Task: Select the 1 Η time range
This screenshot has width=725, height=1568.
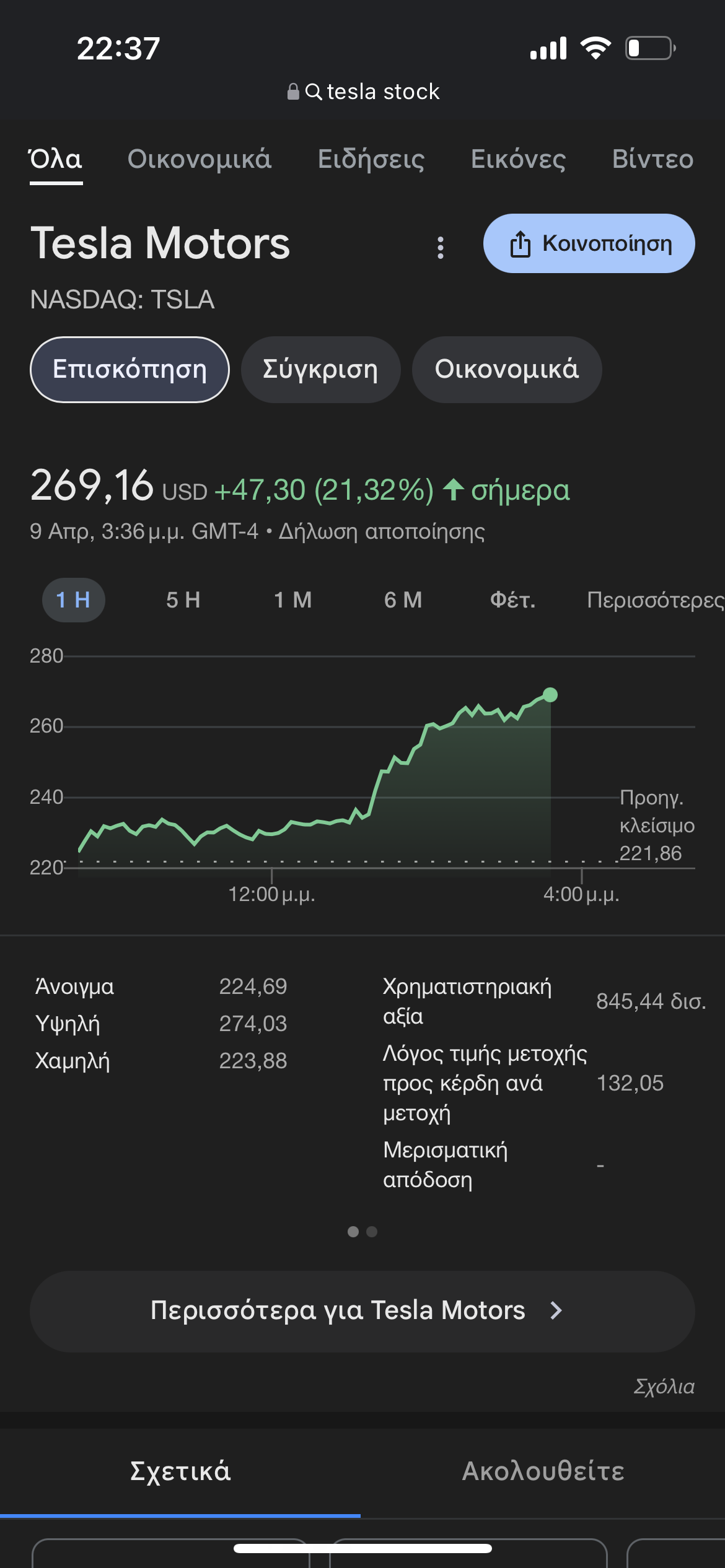Action: click(x=73, y=600)
